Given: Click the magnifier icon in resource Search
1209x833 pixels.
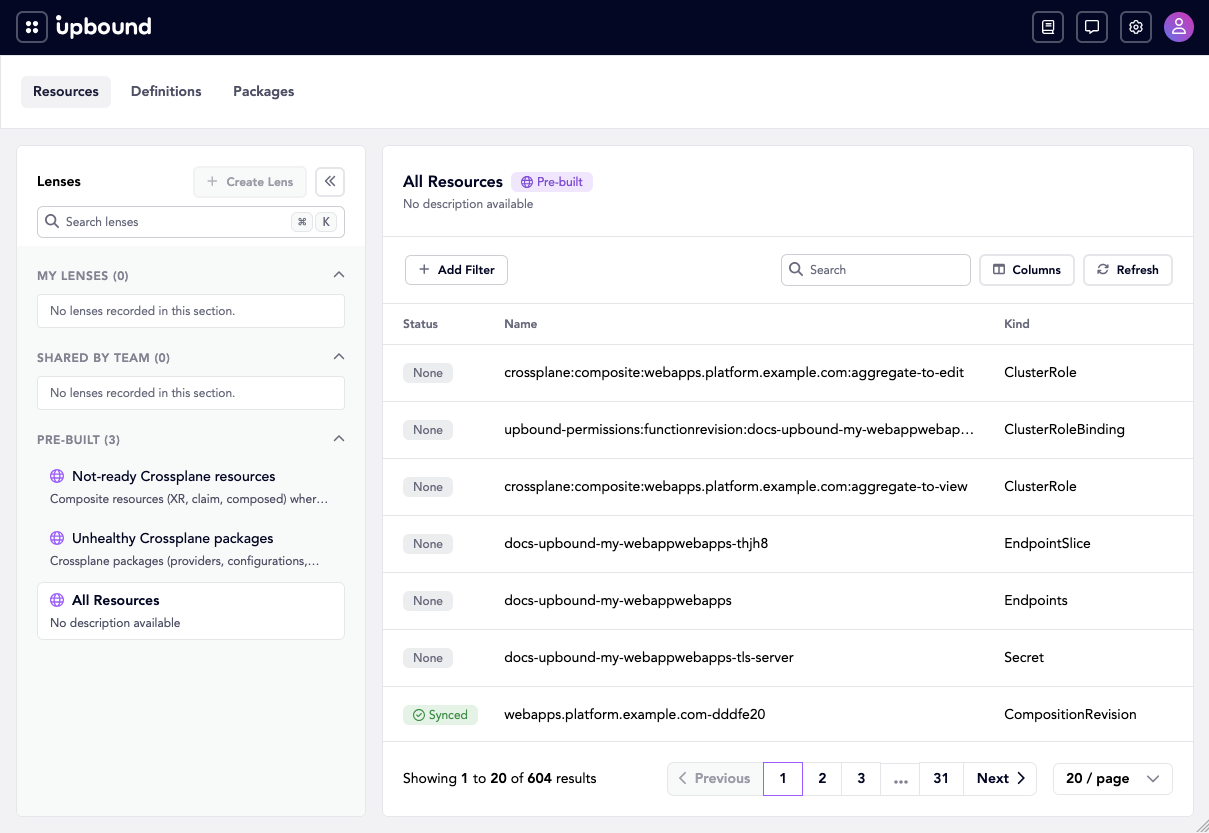Looking at the screenshot, I should [796, 270].
